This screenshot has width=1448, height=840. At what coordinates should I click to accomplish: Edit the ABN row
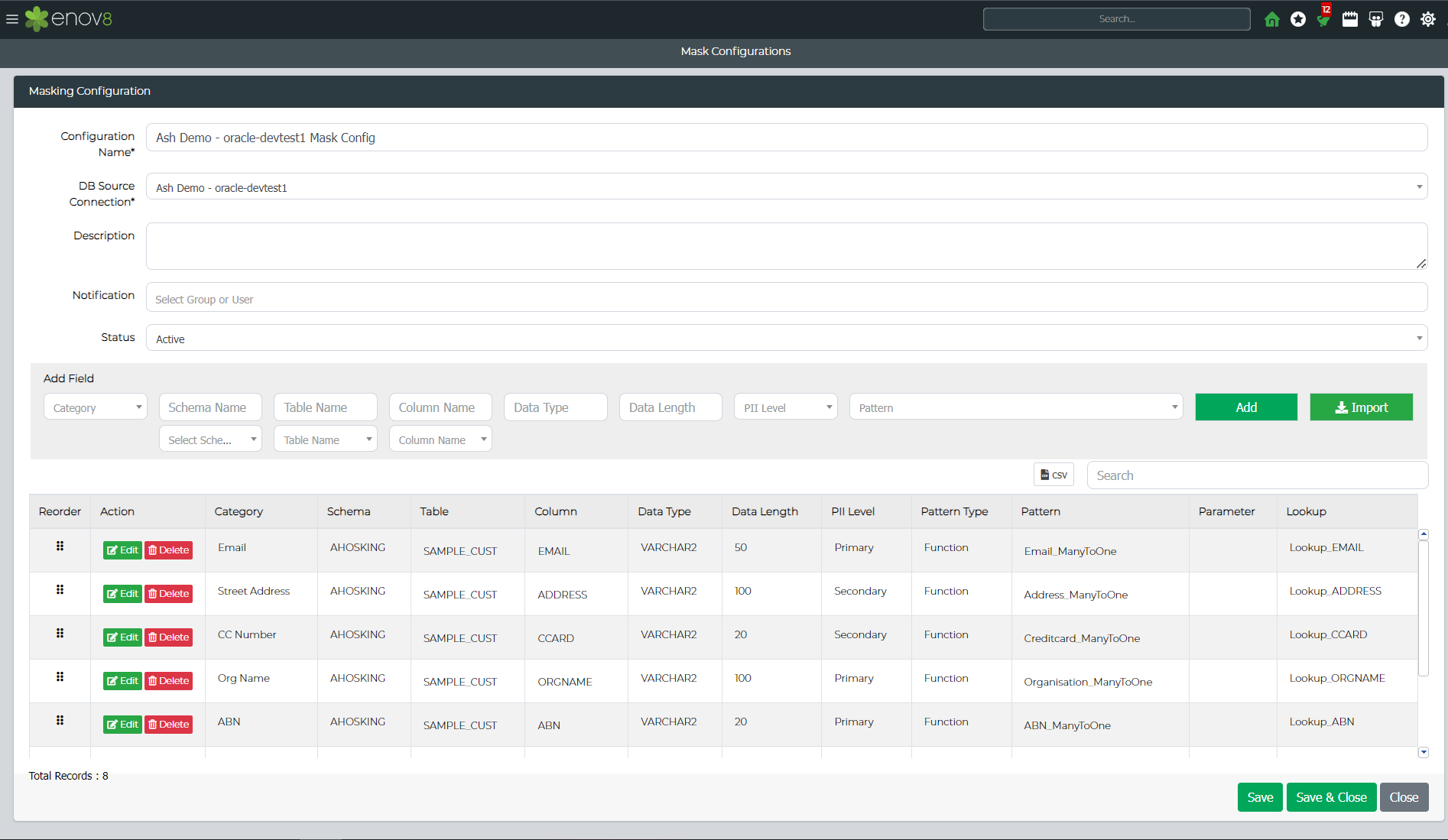tap(122, 725)
